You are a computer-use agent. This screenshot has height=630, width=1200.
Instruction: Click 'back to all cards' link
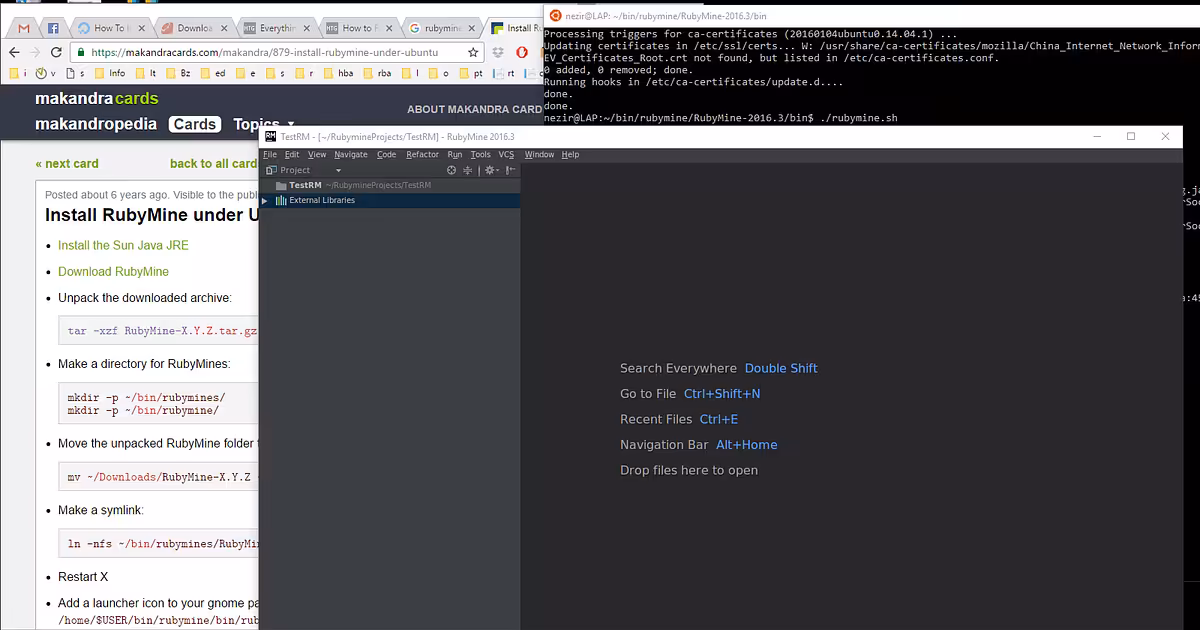coord(214,163)
